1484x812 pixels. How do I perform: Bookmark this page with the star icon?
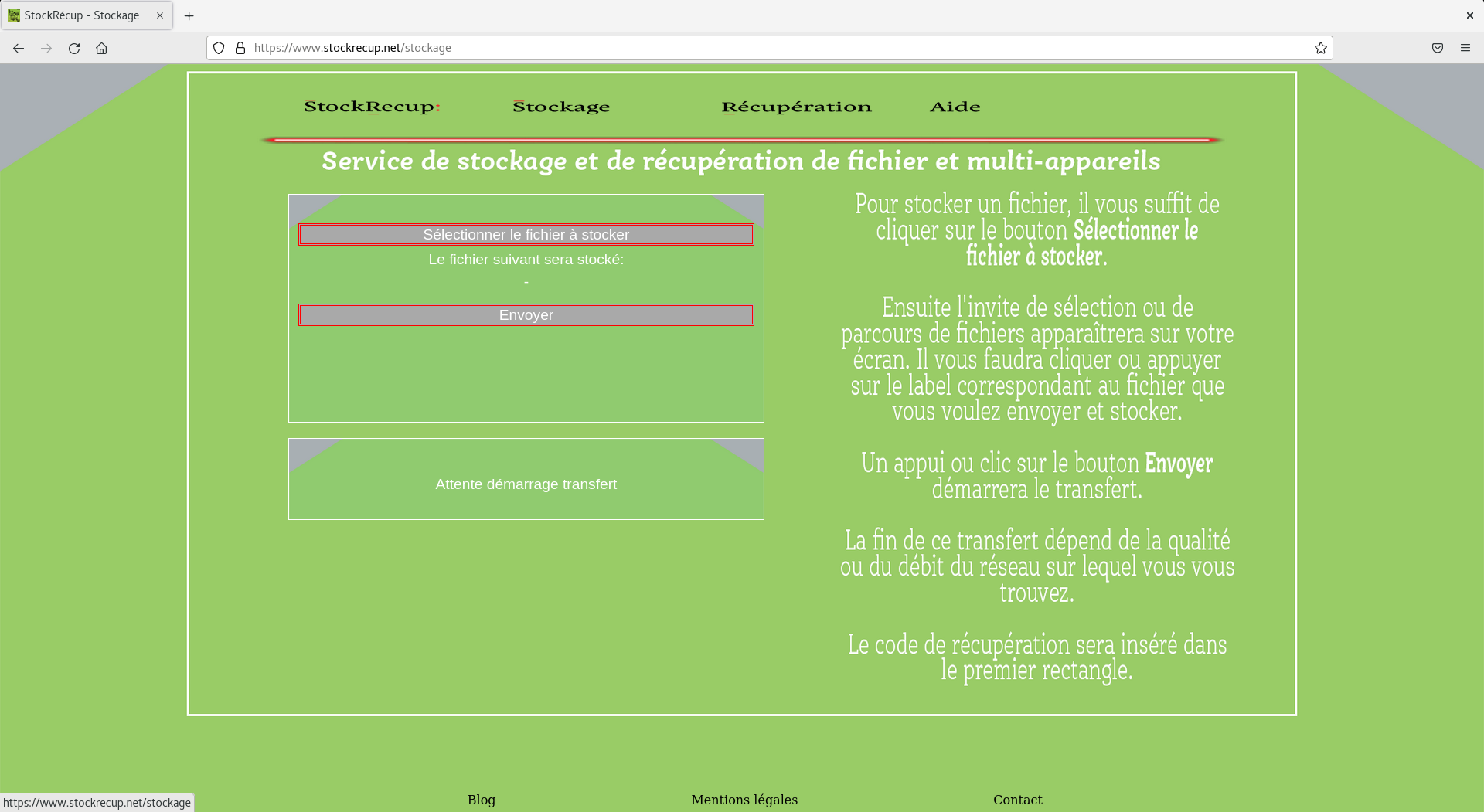coord(1321,48)
